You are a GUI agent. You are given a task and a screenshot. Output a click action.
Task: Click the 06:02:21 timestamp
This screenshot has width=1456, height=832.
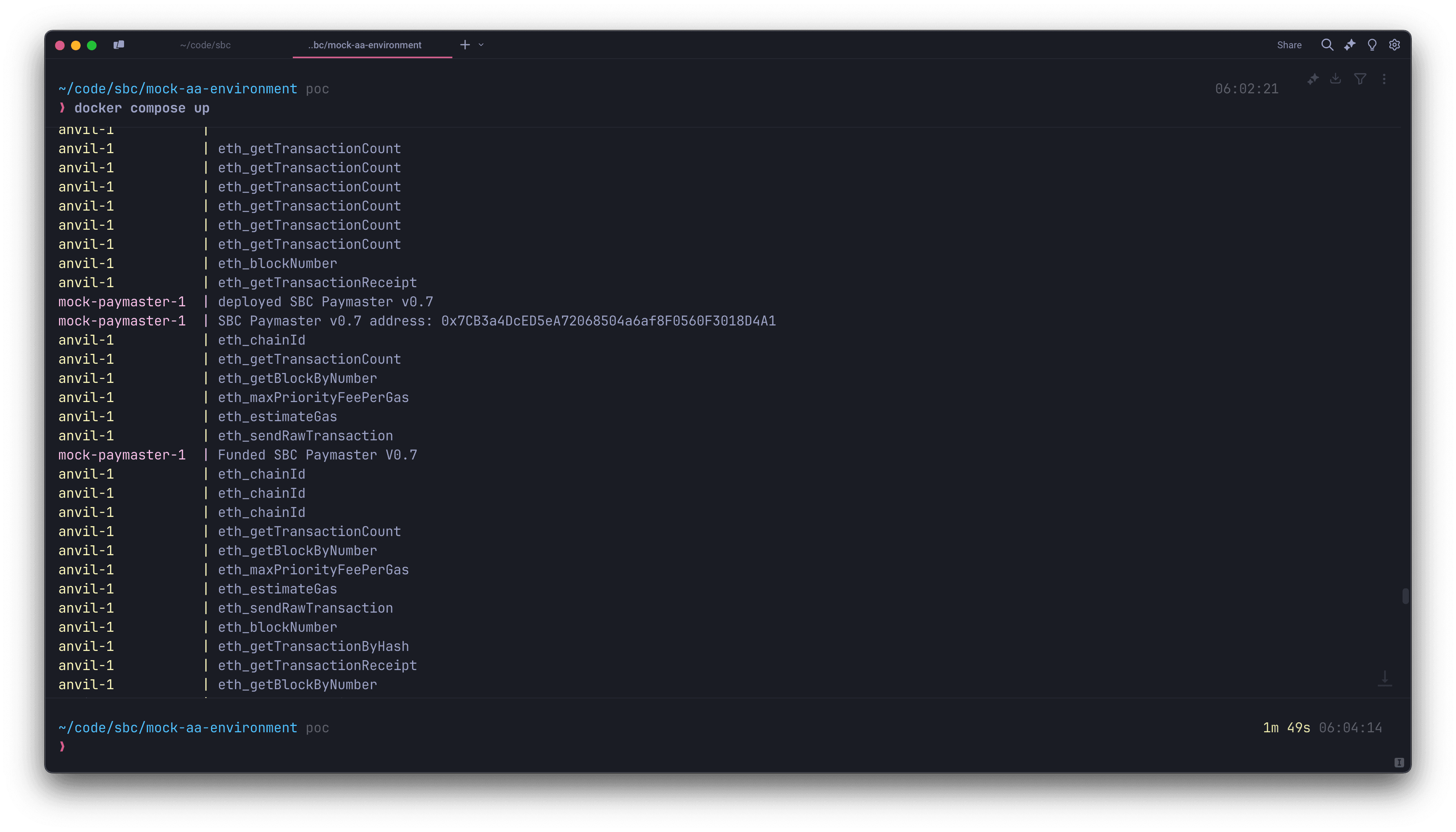pos(1246,89)
